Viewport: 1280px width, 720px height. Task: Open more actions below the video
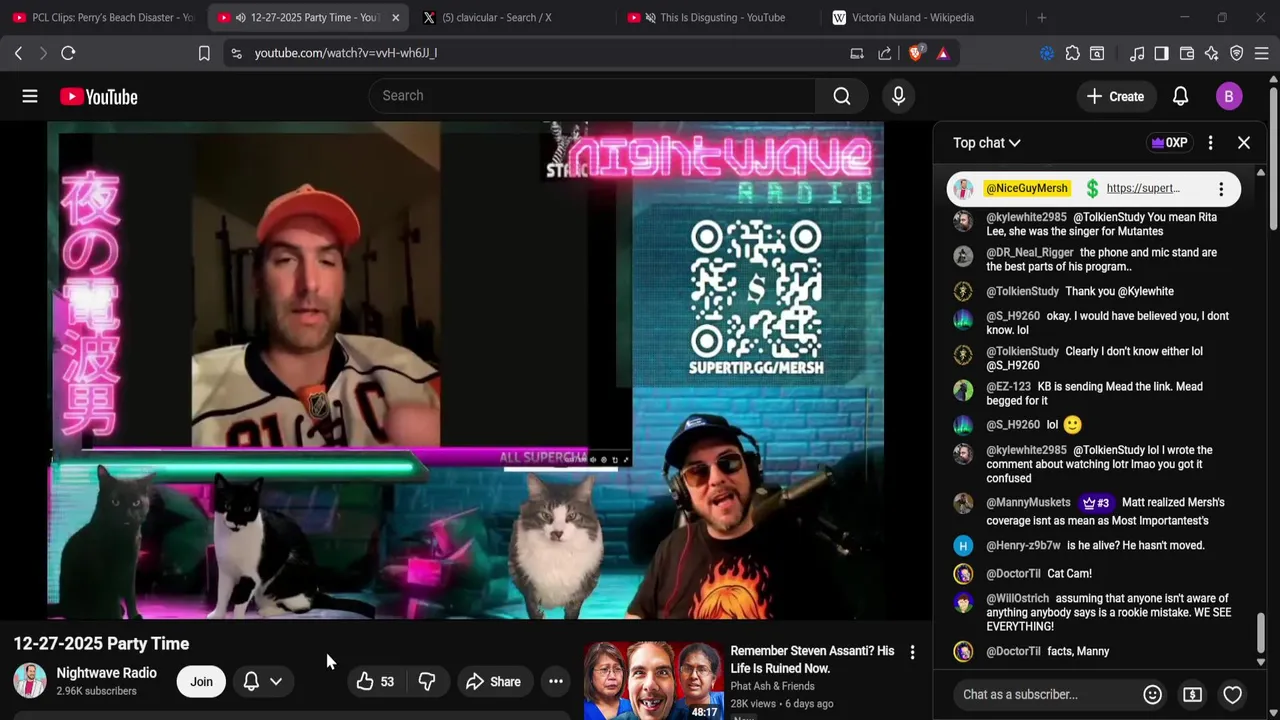click(556, 682)
